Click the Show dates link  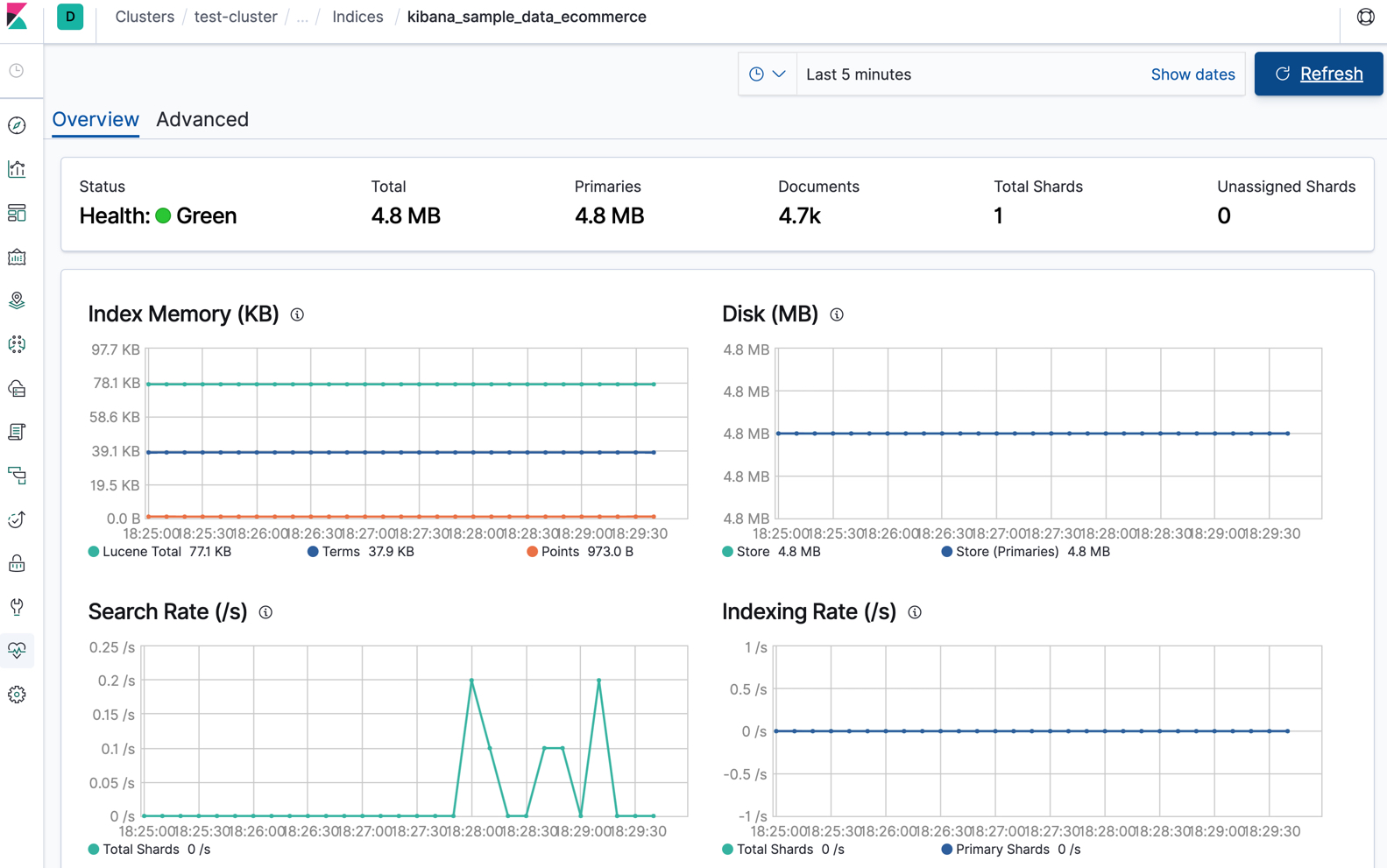click(x=1192, y=74)
